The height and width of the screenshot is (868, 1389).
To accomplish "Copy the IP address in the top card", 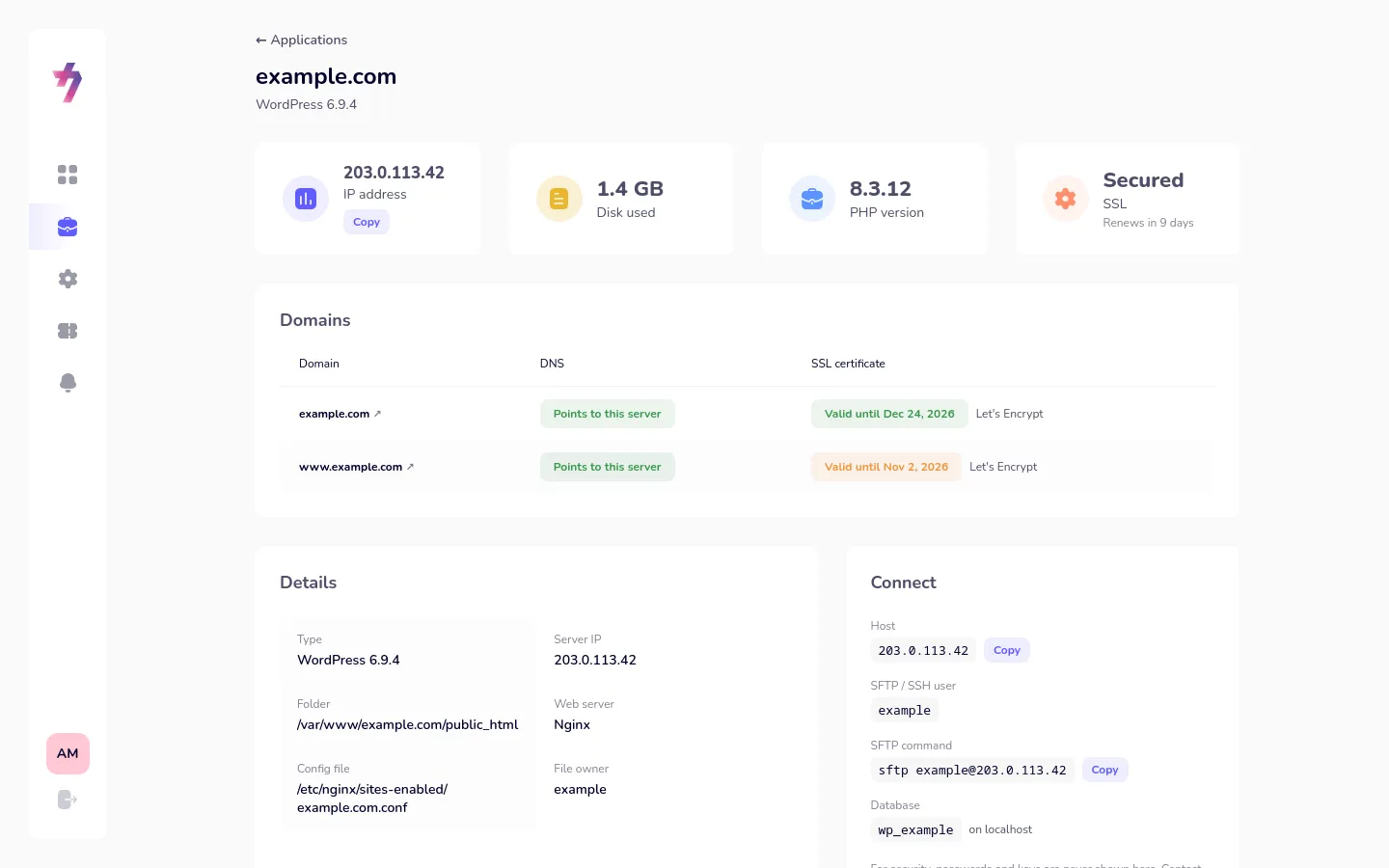I will click(367, 222).
